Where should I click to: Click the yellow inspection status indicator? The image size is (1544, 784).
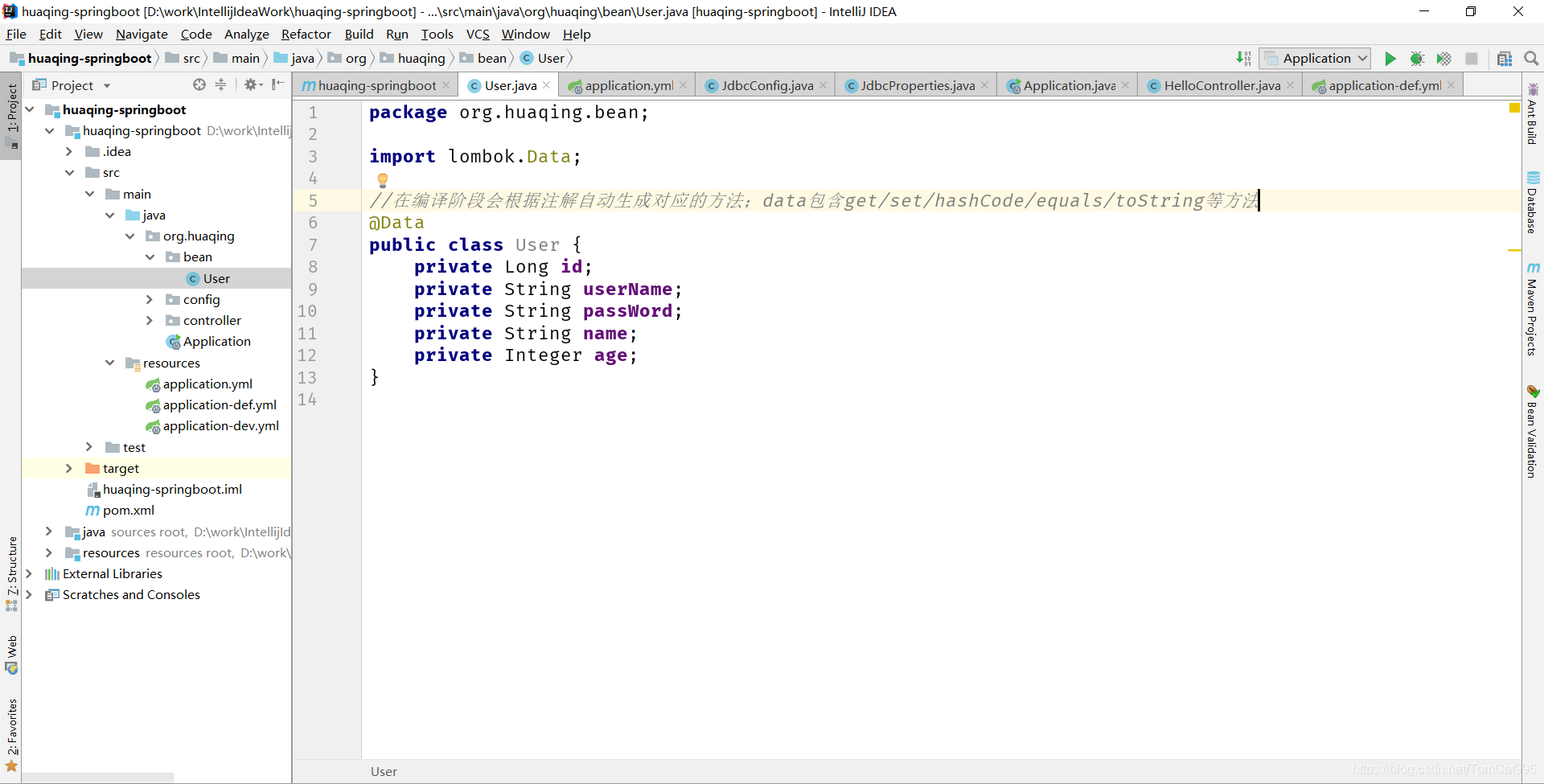(x=1514, y=108)
